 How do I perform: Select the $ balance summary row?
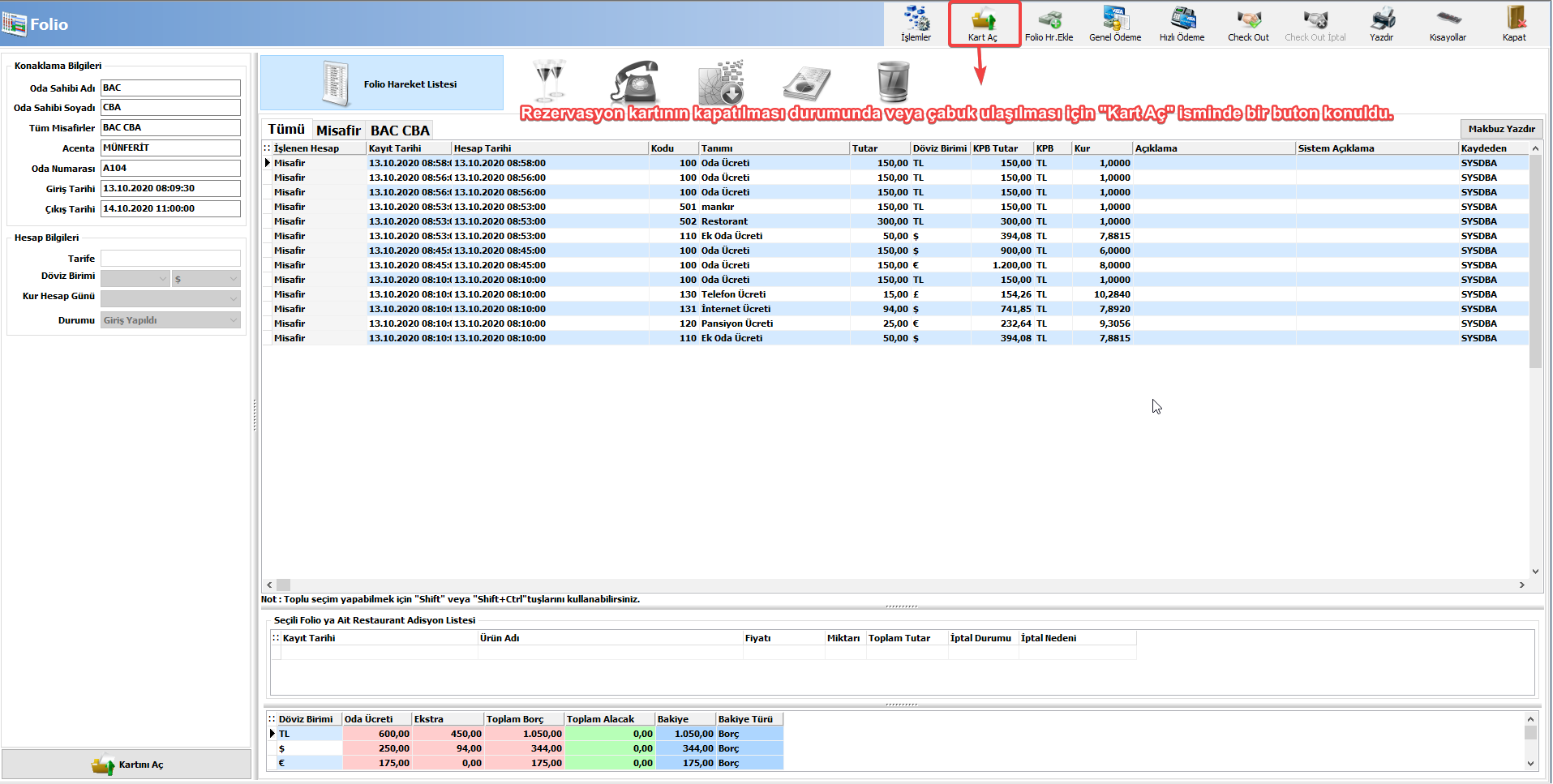tap(526, 748)
